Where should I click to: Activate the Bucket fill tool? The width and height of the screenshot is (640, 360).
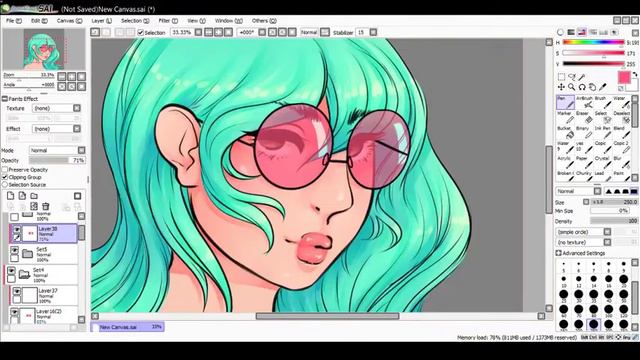(x=565, y=132)
